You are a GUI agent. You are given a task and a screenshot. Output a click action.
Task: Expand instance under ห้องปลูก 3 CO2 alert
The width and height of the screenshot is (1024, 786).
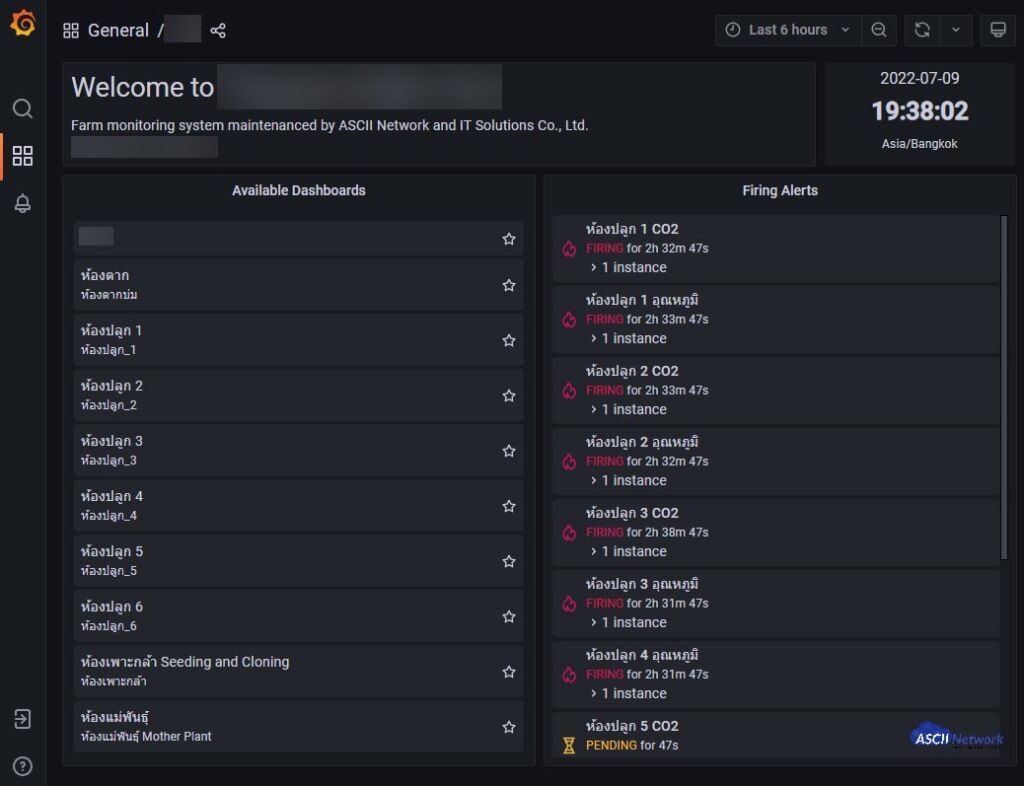click(x=629, y=551)
